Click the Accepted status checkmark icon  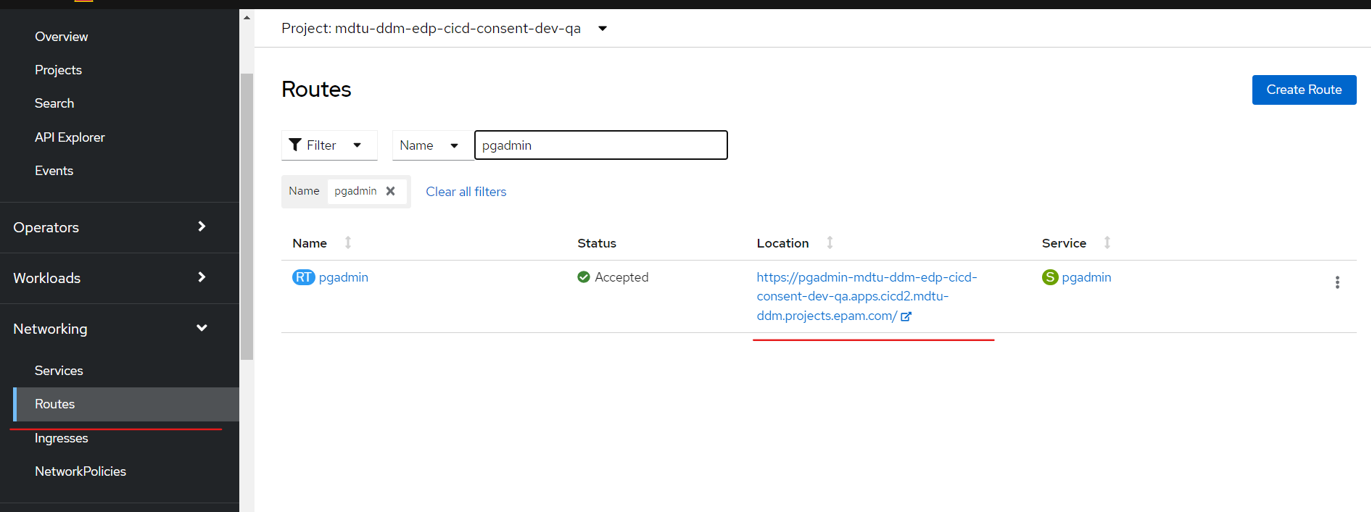point(584,277)
